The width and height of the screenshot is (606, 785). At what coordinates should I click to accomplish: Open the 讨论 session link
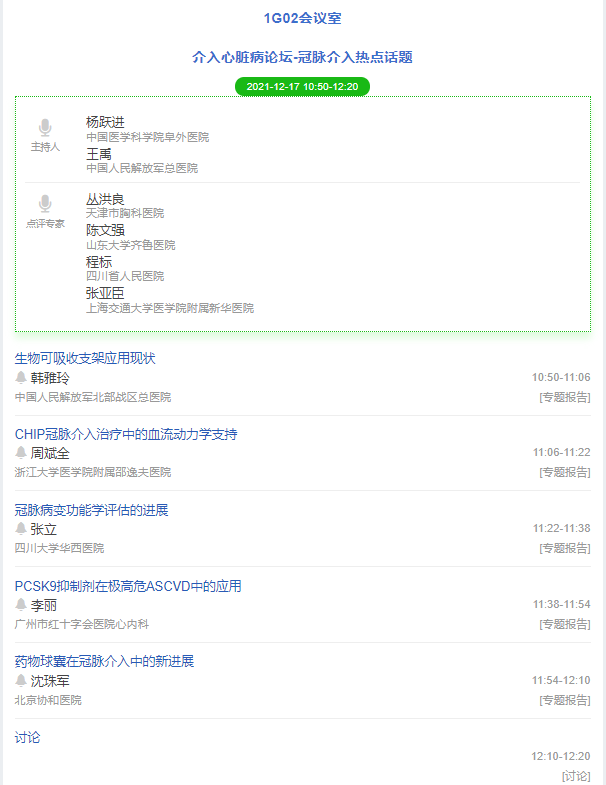pos(27,737)
